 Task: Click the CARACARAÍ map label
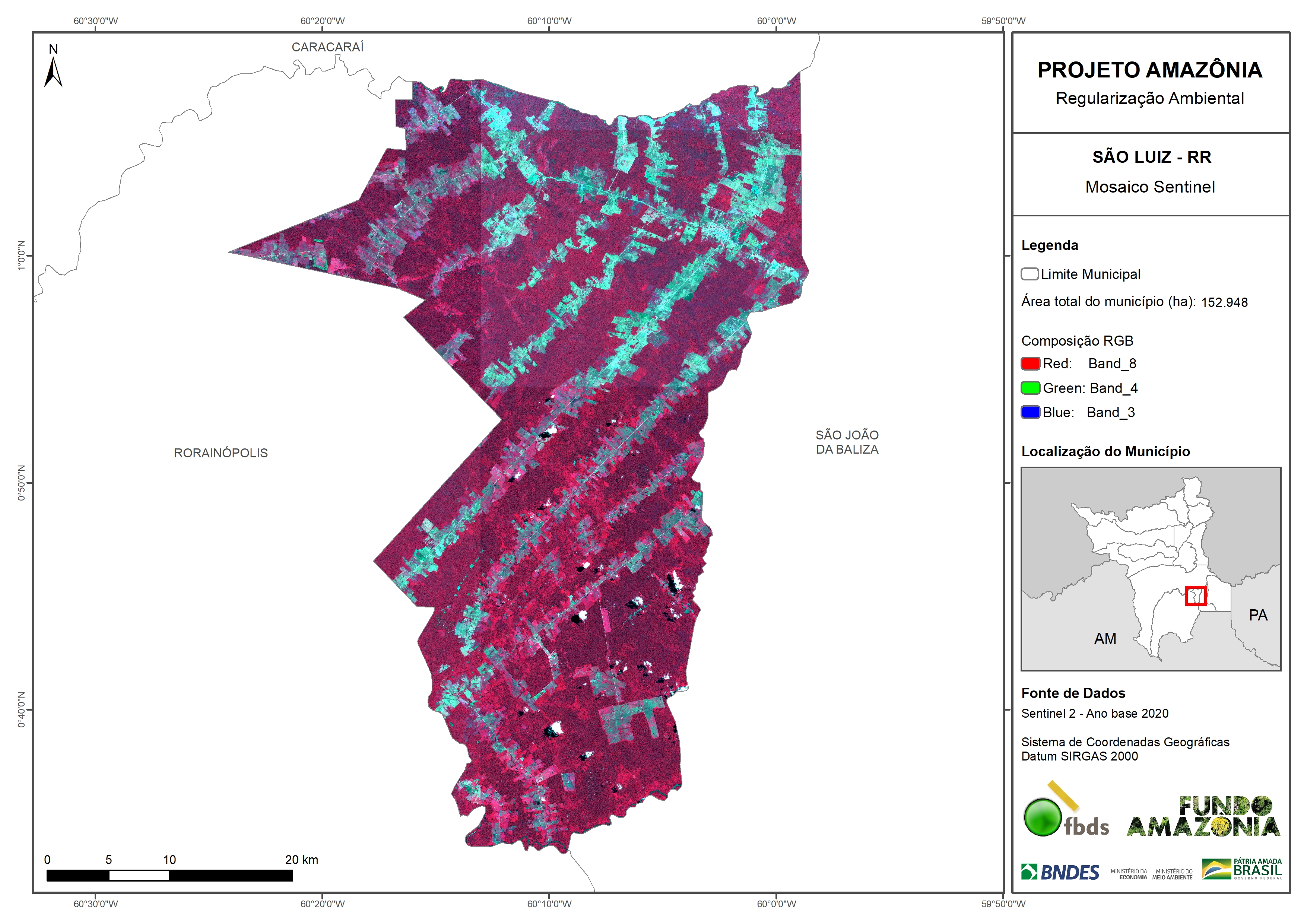pos(327,47)
